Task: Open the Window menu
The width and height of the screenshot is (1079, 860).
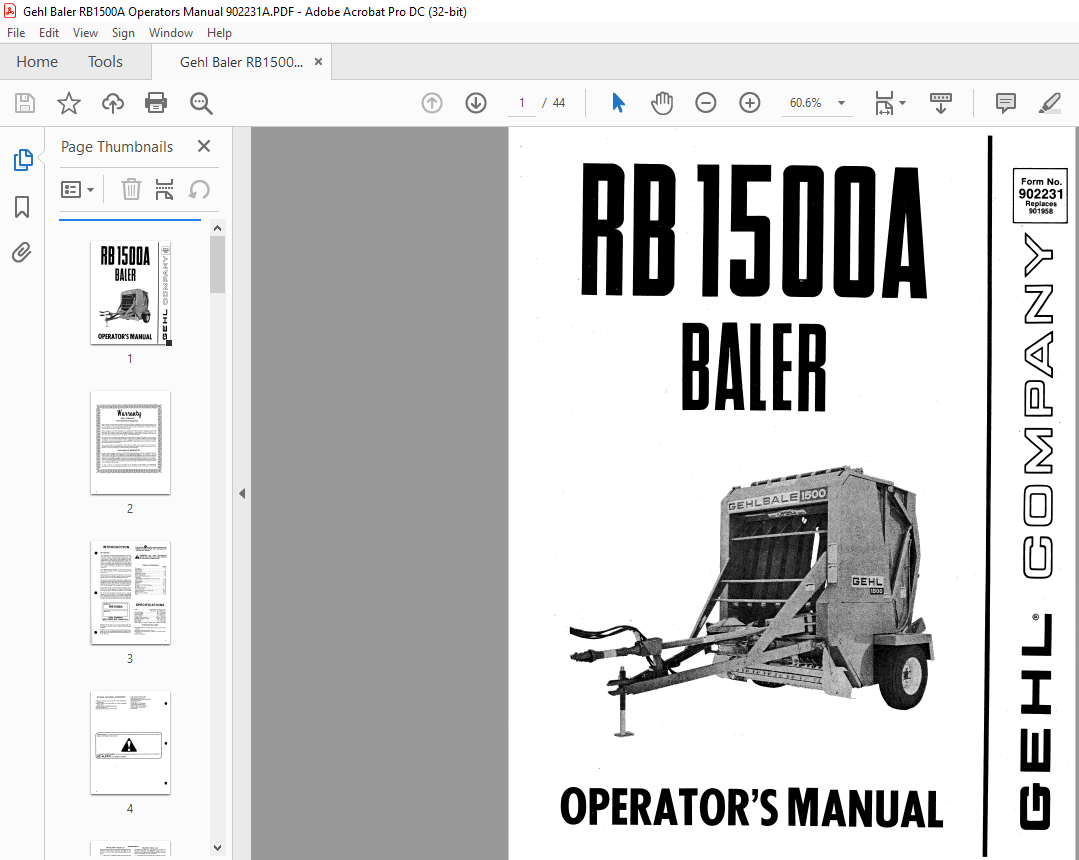Action: (171, 32)
